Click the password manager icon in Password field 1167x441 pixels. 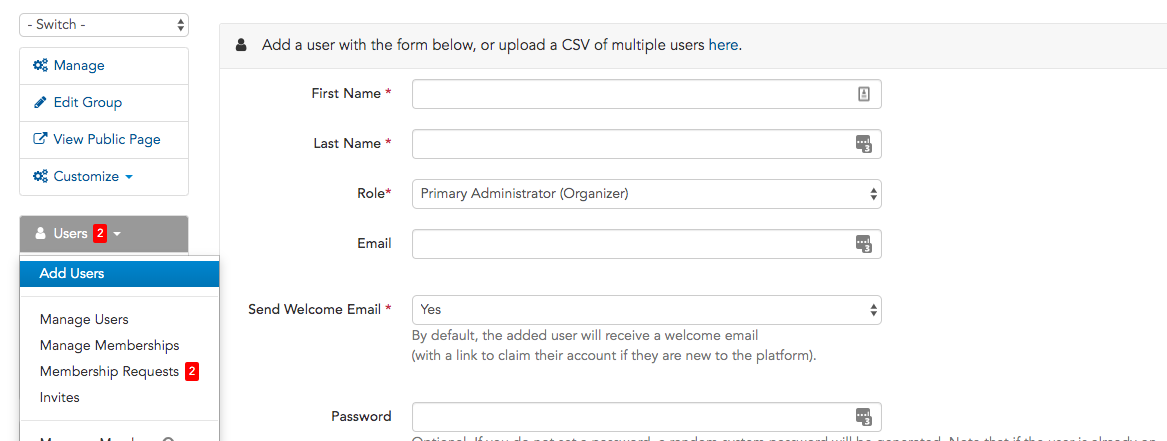point(863,416)
